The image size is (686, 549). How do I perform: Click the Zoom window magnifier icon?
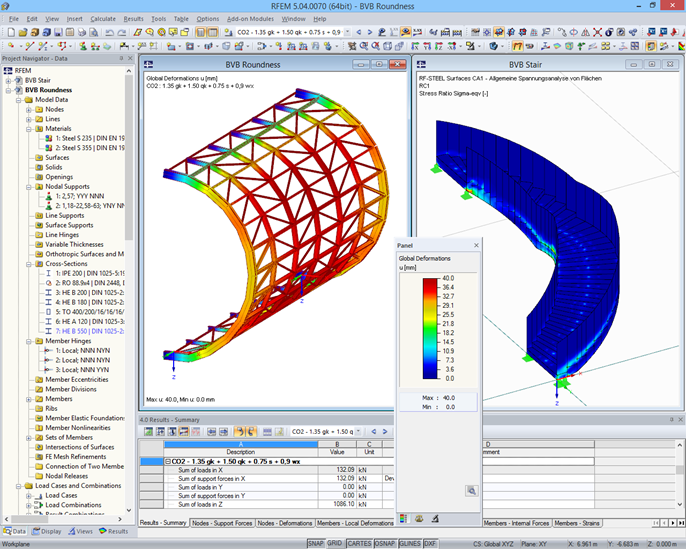(364, 45)
